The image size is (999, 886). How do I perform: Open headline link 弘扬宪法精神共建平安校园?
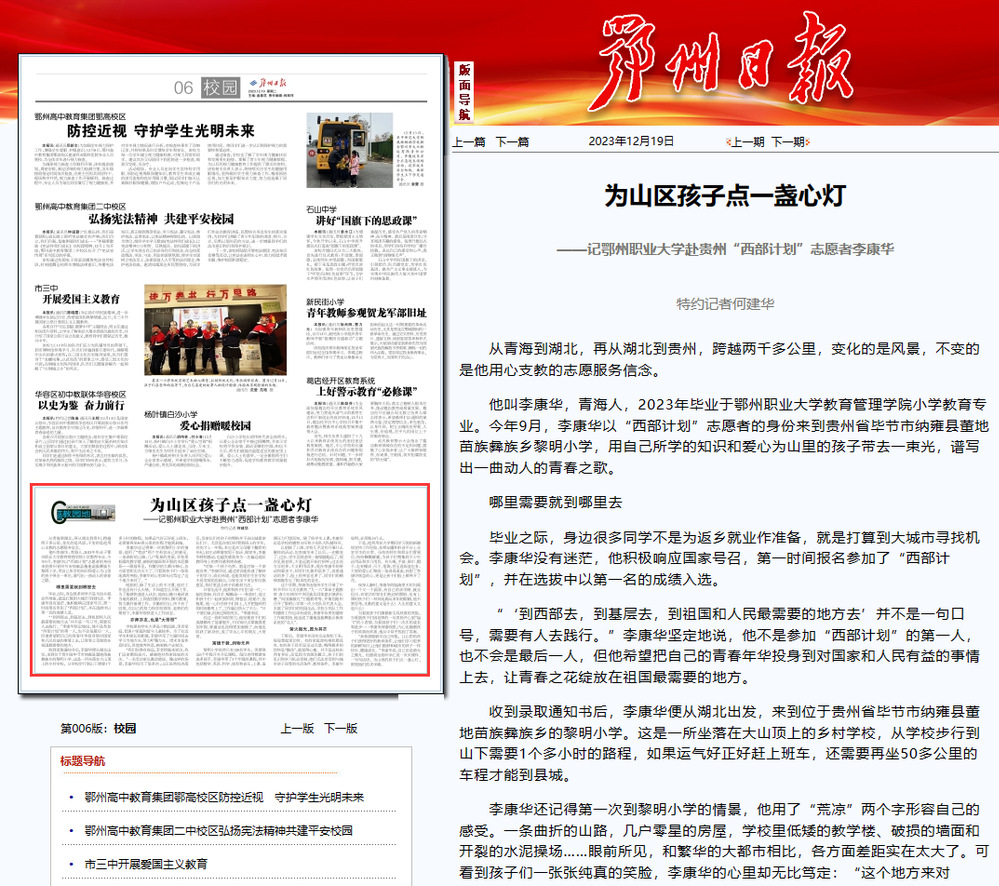tap(218, 830)
